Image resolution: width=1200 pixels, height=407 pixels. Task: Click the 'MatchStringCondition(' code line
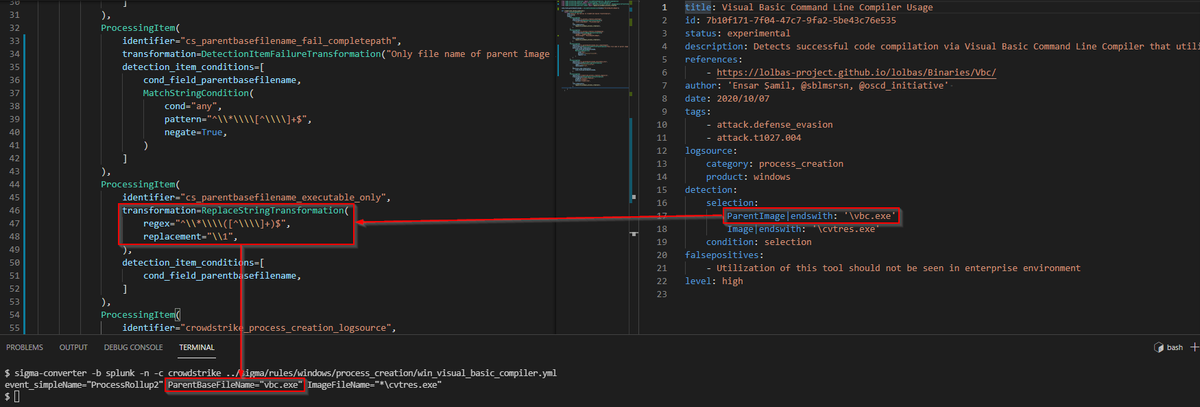(x=199, y=92)
